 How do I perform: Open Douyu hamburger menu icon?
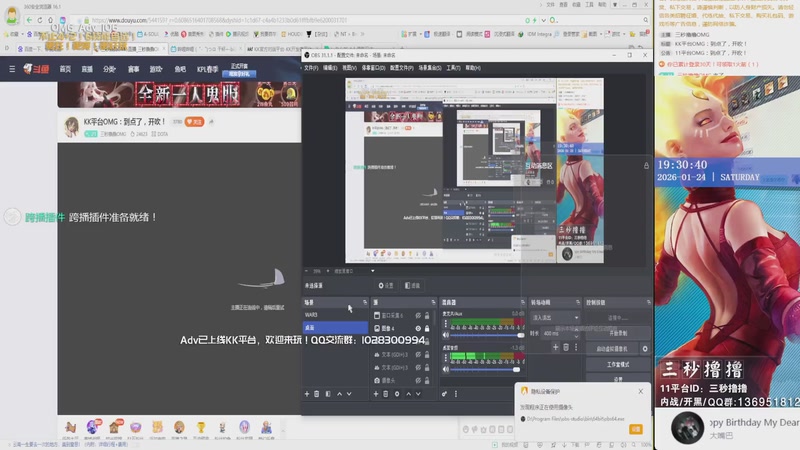12,69
